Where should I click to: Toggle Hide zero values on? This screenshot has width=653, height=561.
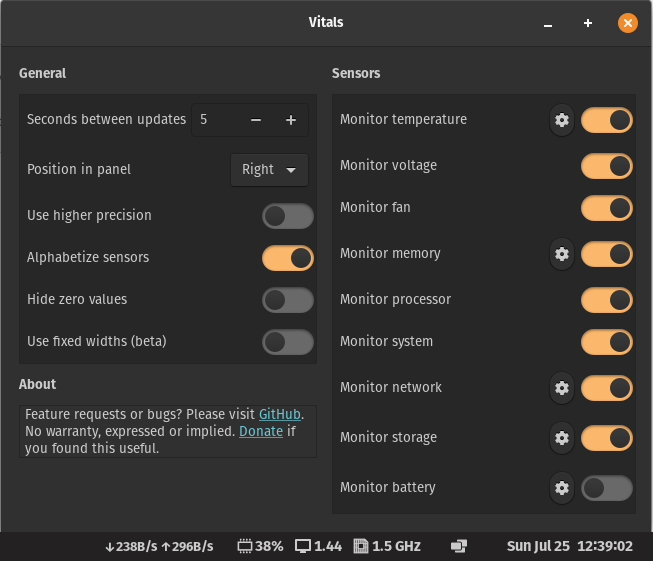(287, 300)
